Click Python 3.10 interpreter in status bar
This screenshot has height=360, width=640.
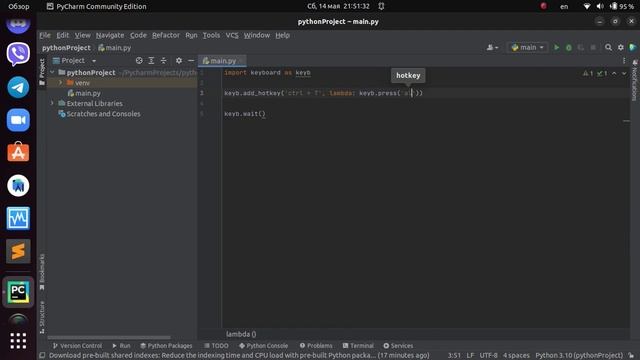579,356
